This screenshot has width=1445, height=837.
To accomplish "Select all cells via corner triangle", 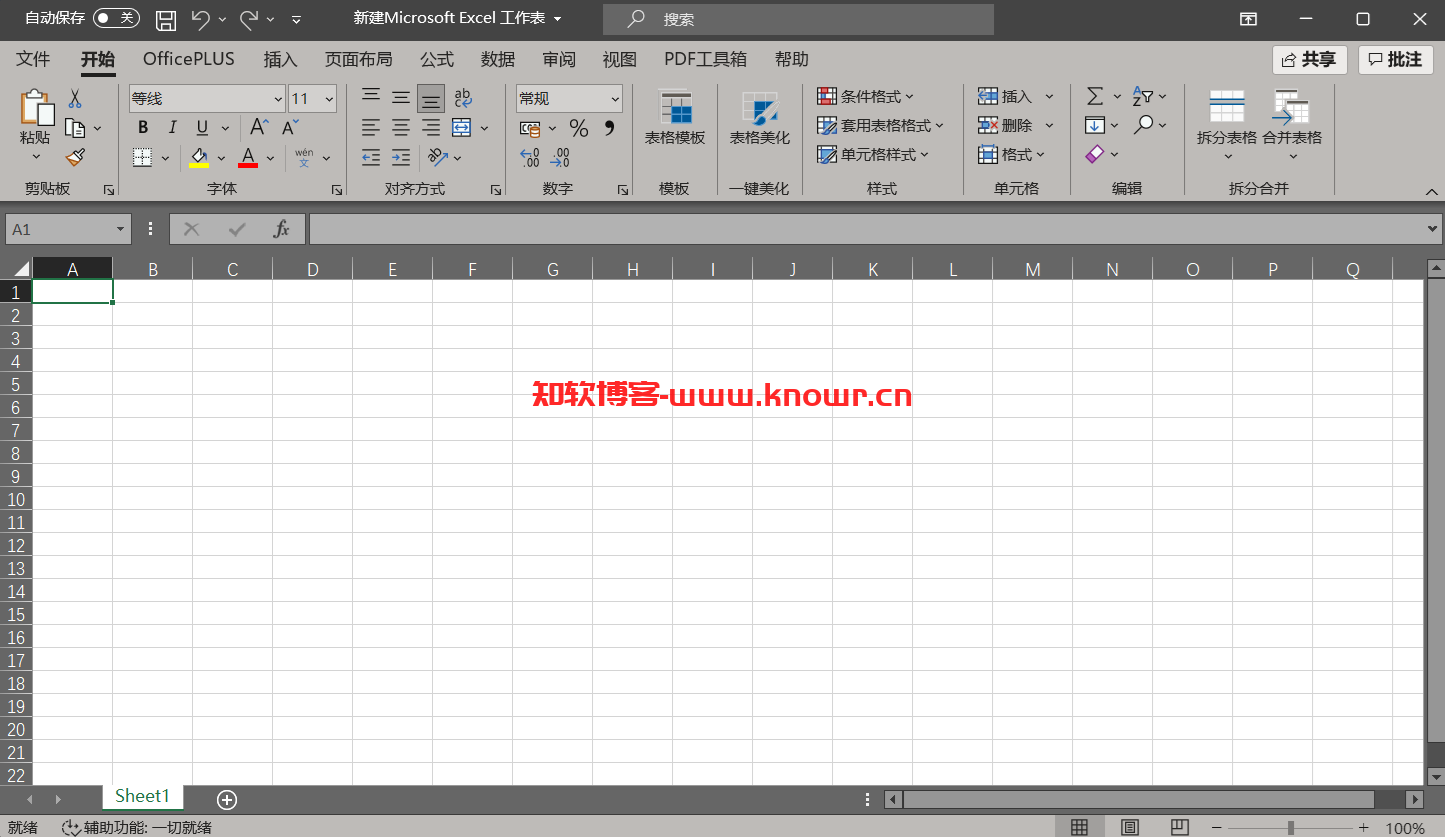I will [x=22, y=269].
